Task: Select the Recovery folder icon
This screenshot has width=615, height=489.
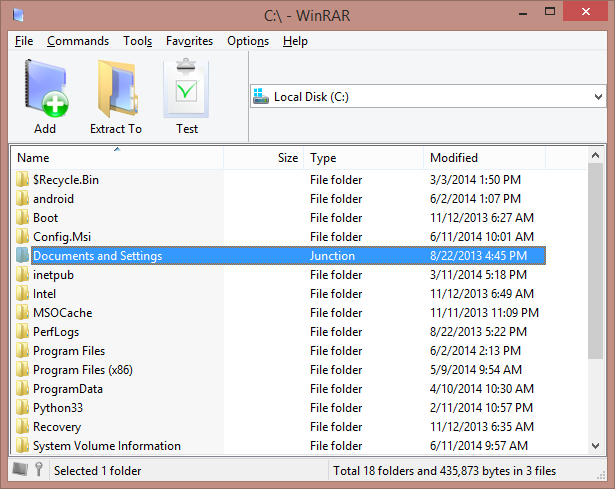Action: coord(22,427)
